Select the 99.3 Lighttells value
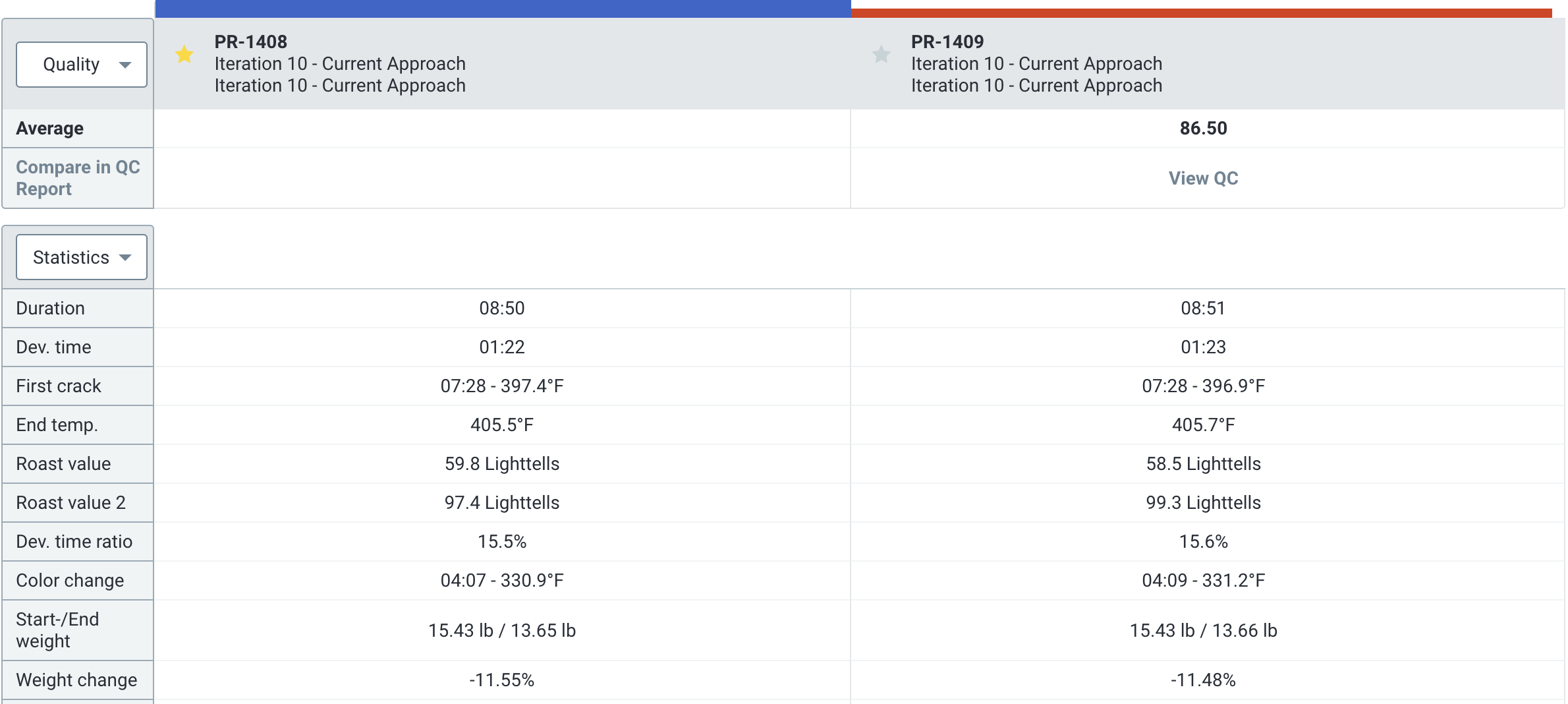Viewport: 1568px width, 704px height. click(1203, 503)
